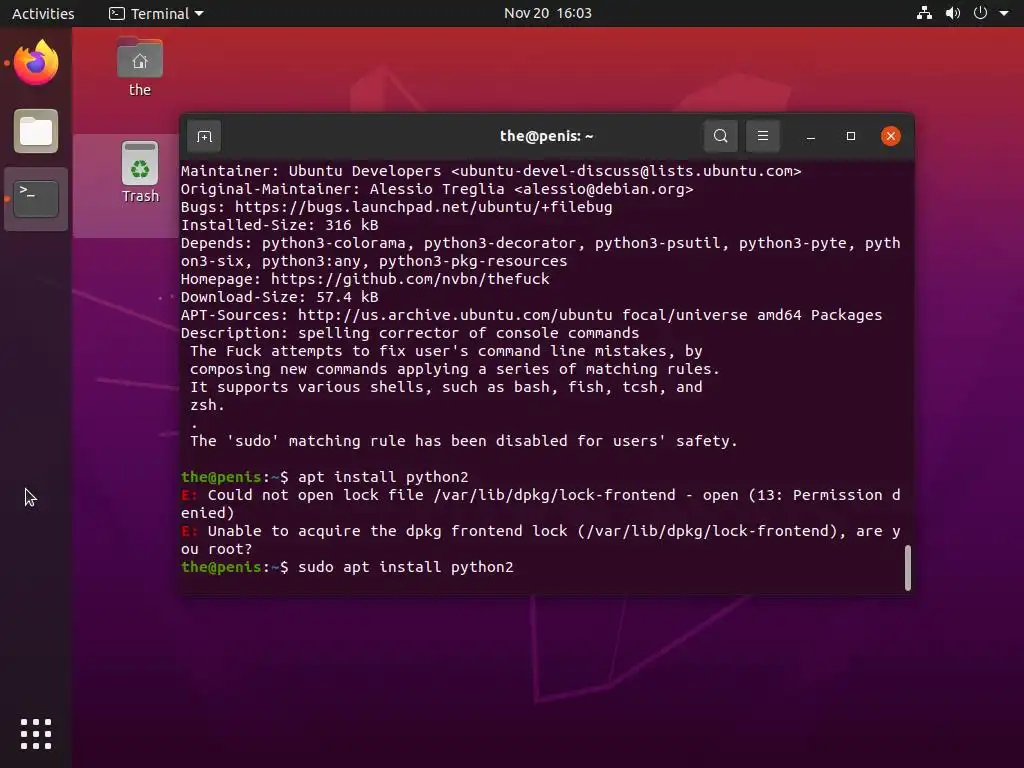Viewport: 1024px width, 768px height.
Task: Open the Trash desktop icon
Action: tap(140, 172)
